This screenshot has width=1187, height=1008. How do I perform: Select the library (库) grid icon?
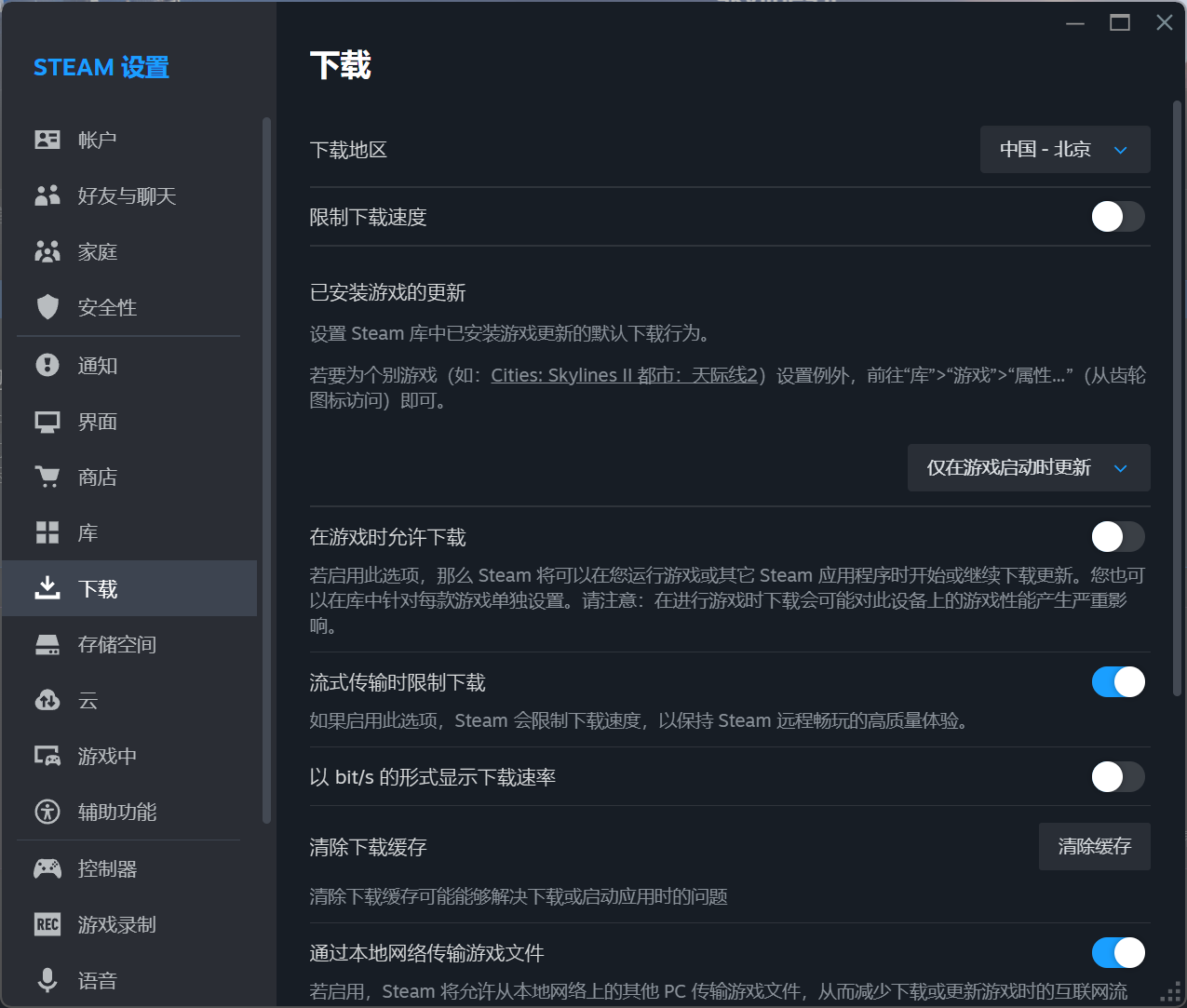[x=47, y=532]
